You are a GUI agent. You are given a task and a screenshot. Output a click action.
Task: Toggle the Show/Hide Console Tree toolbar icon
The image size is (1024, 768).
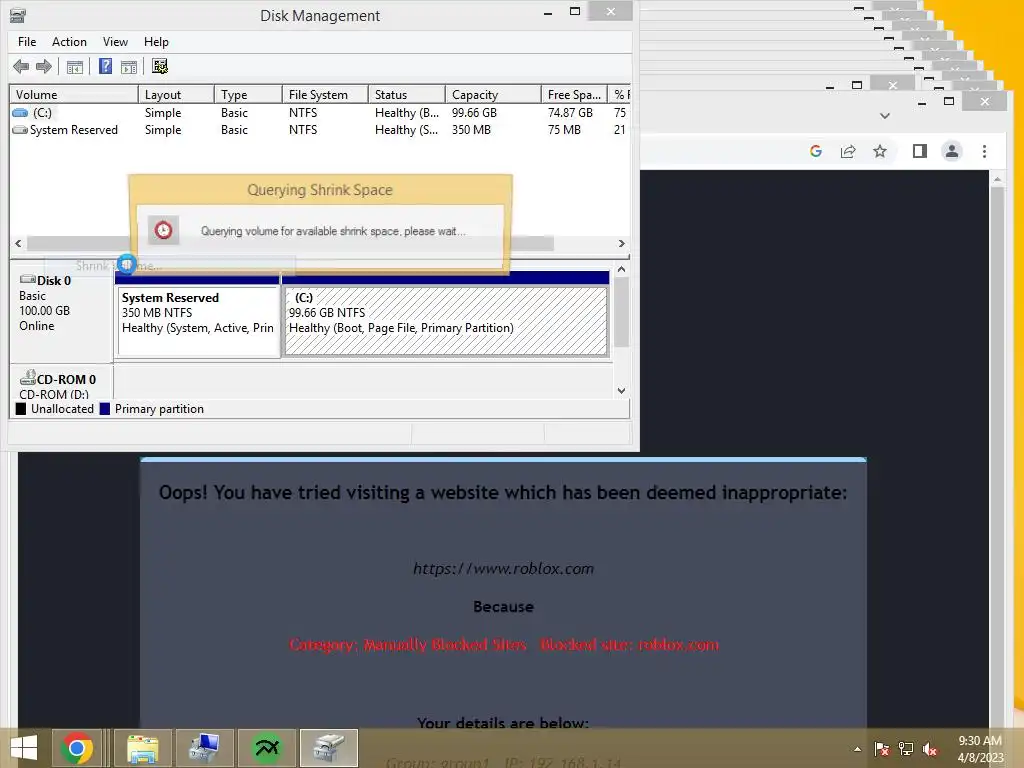pos(75,67)
